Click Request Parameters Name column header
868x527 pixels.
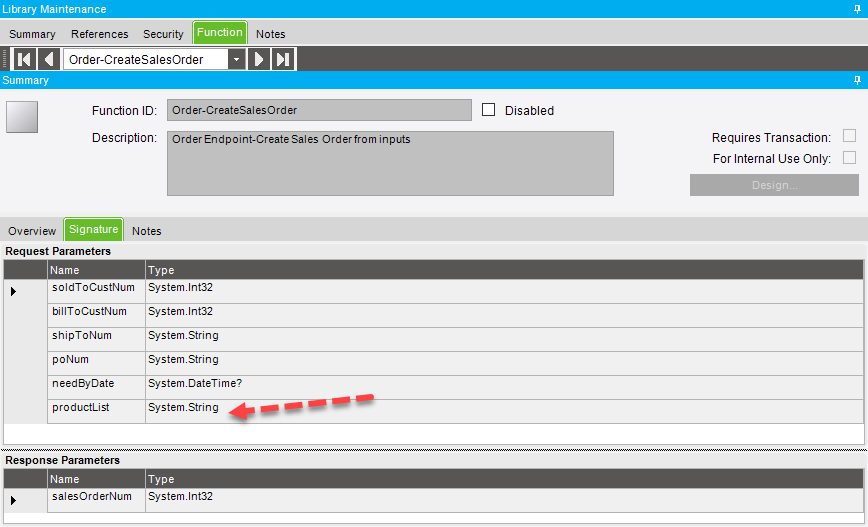point(96,270)
